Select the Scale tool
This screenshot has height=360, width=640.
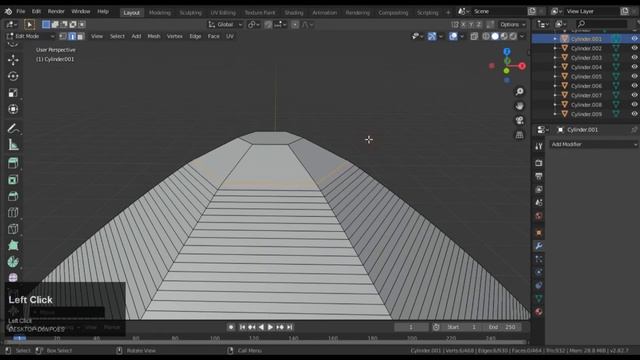click(13, 93)
